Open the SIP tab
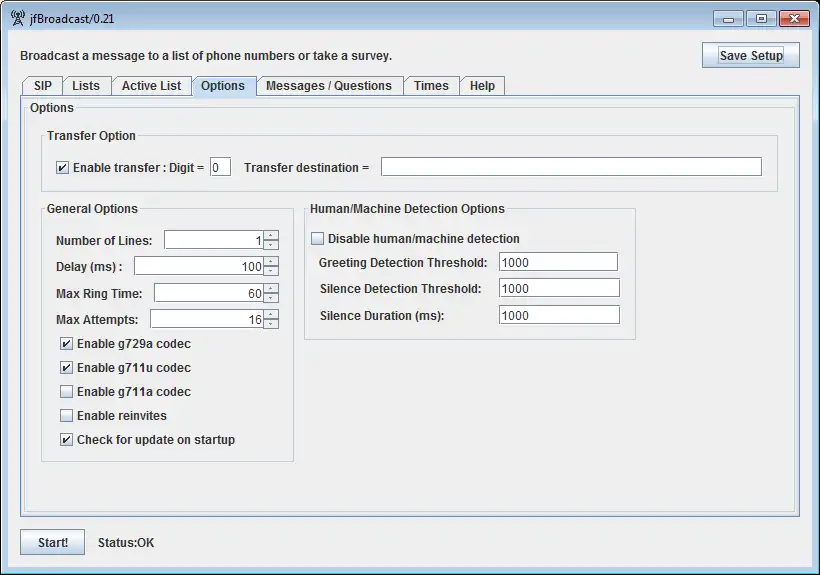Screen dimensions: 820x575 point(43,86)
